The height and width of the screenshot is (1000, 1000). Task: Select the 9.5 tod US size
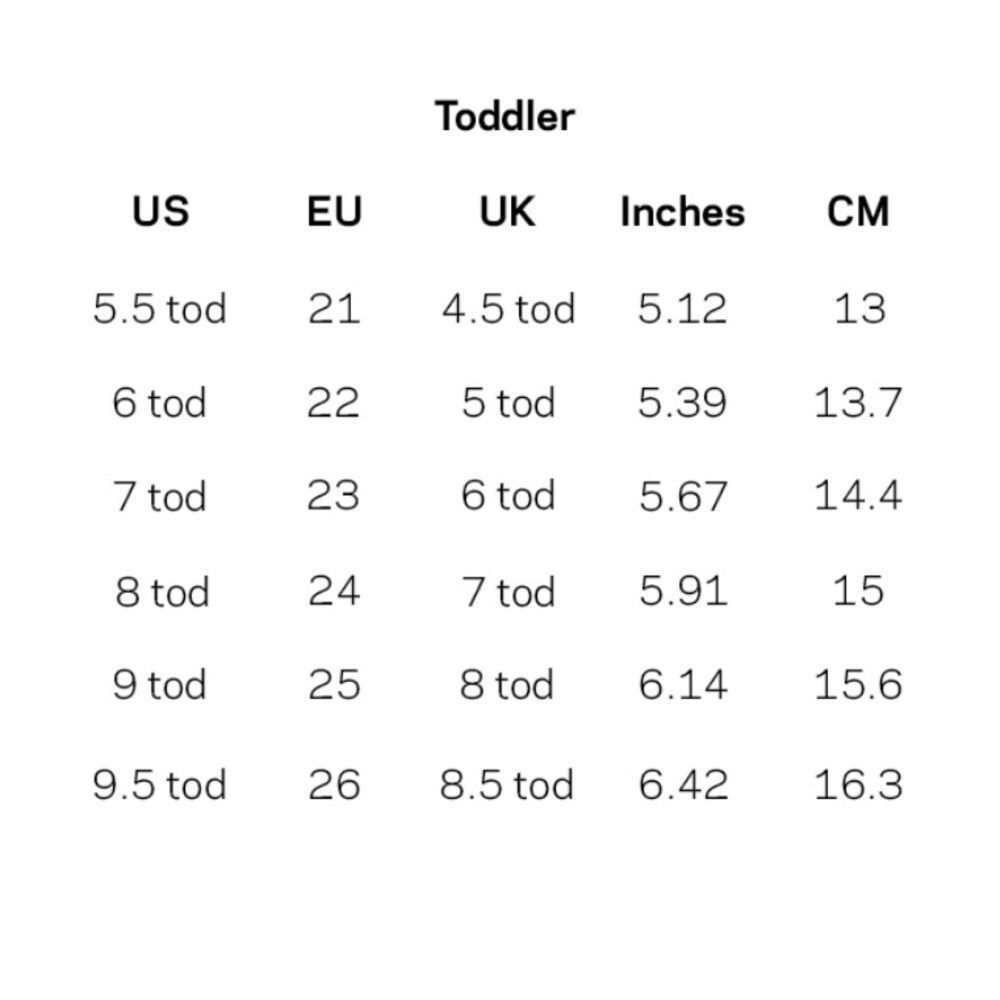coord(160,785)
